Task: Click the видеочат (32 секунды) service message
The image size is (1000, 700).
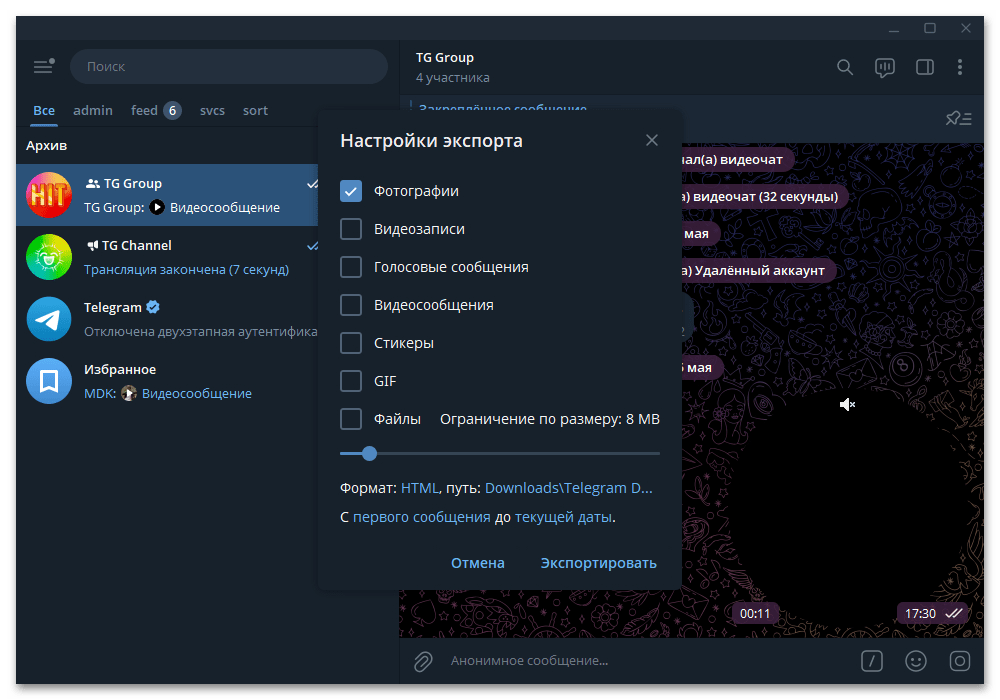Action: click(765, 196)
